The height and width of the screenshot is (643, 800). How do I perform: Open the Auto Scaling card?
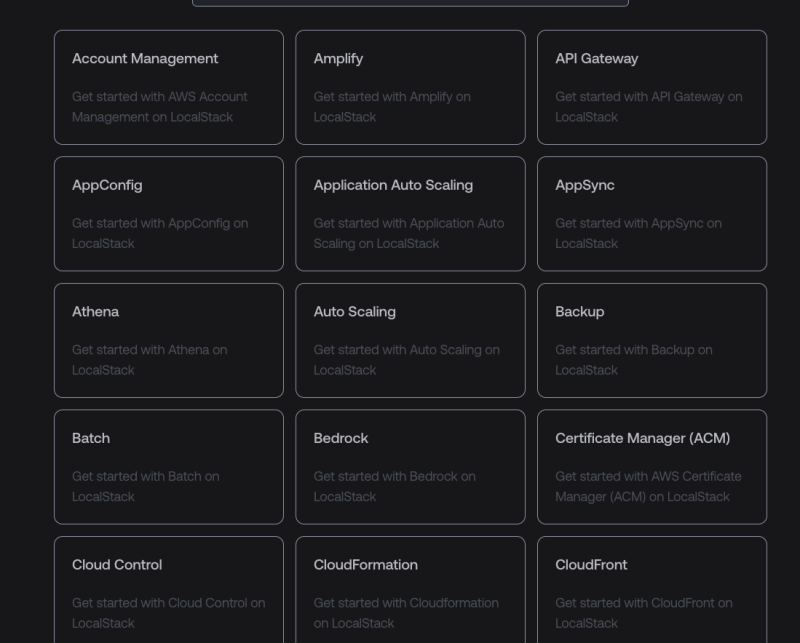[x=410, y=340]
